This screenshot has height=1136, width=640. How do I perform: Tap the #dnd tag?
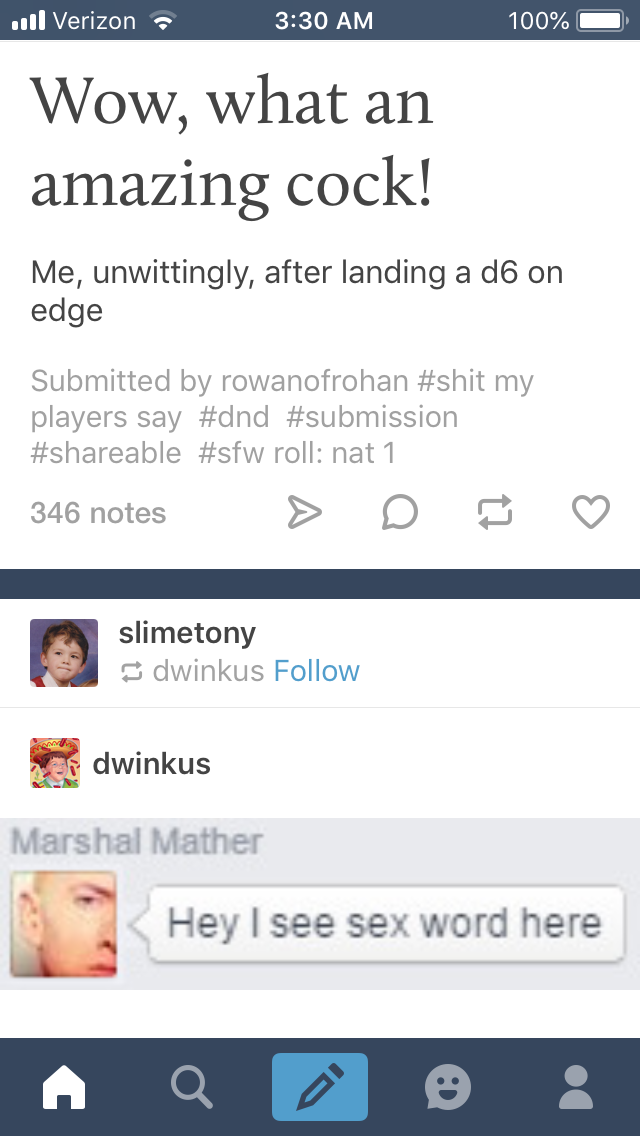(233, 417)
